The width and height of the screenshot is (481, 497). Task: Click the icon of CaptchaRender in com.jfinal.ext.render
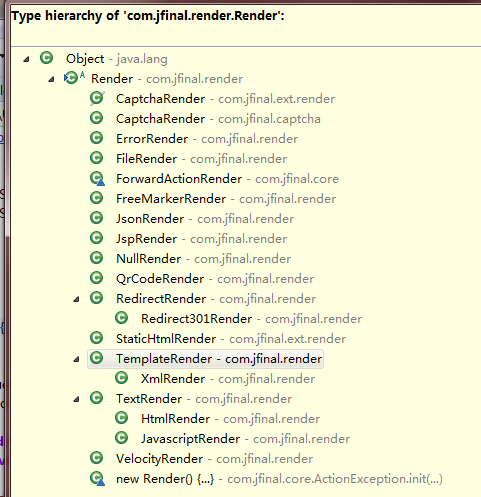(97, 98)
